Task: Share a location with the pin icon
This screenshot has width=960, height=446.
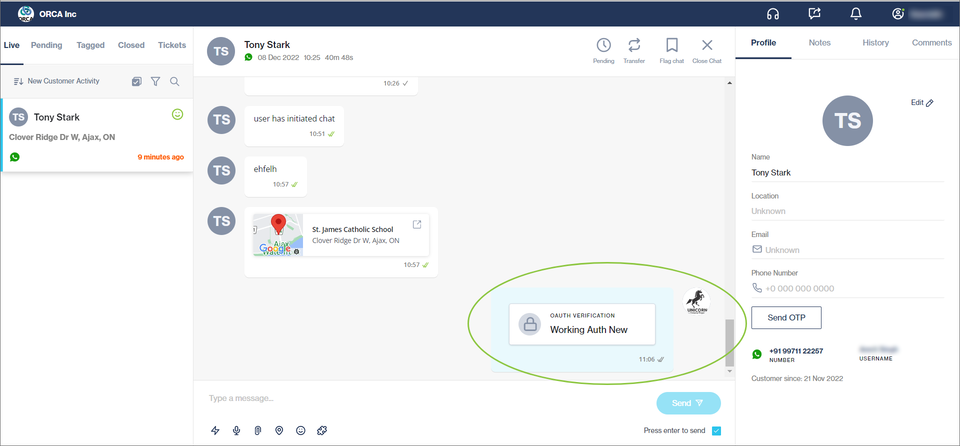Action: click(x=279, y=430)
